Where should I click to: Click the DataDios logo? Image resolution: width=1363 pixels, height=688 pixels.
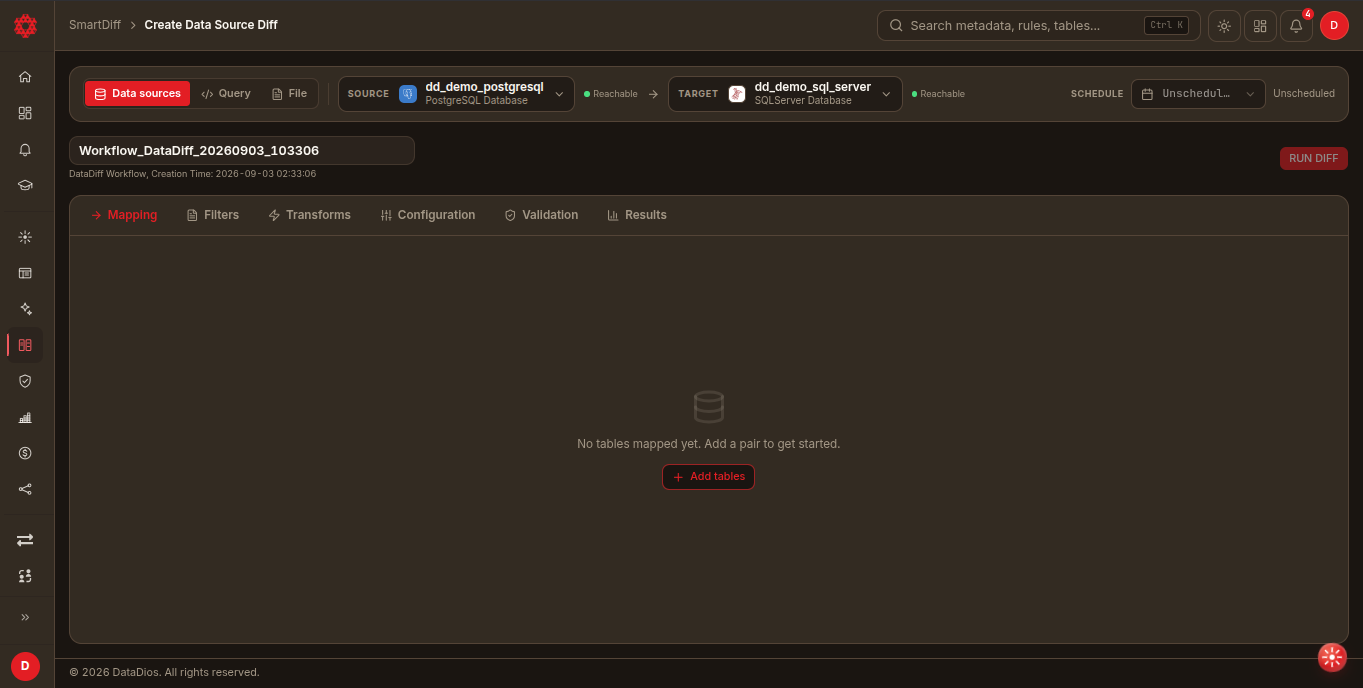25,25
